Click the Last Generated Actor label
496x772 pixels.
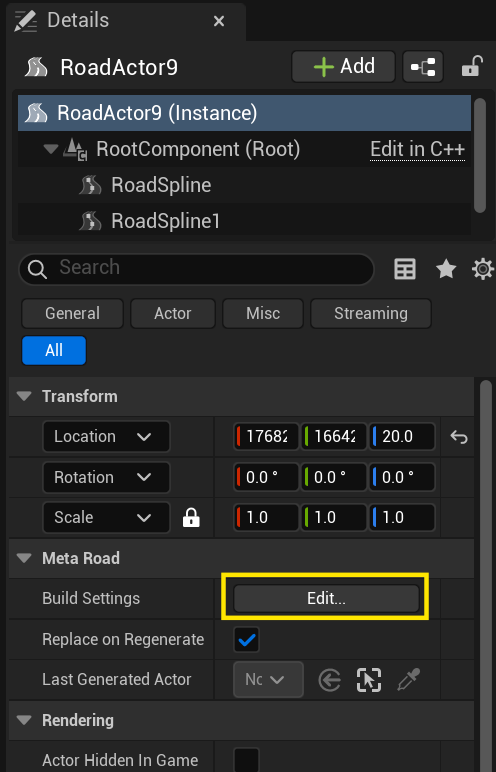pyautogui.click(x=117, y=679)
